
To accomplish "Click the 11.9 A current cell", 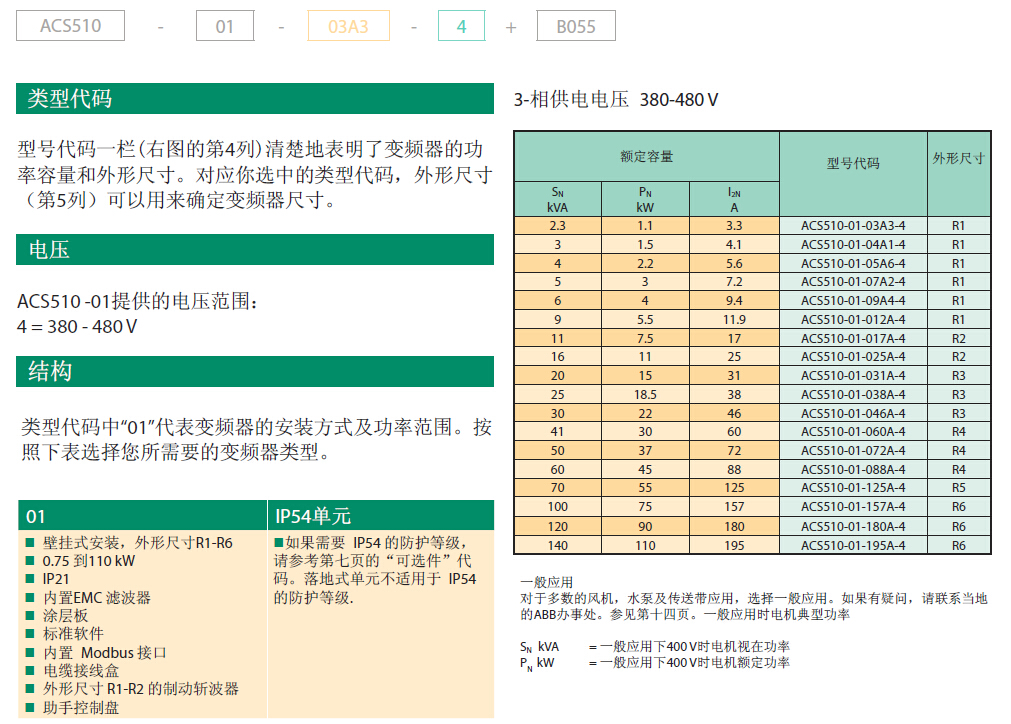I will click(x=734, y=319).
